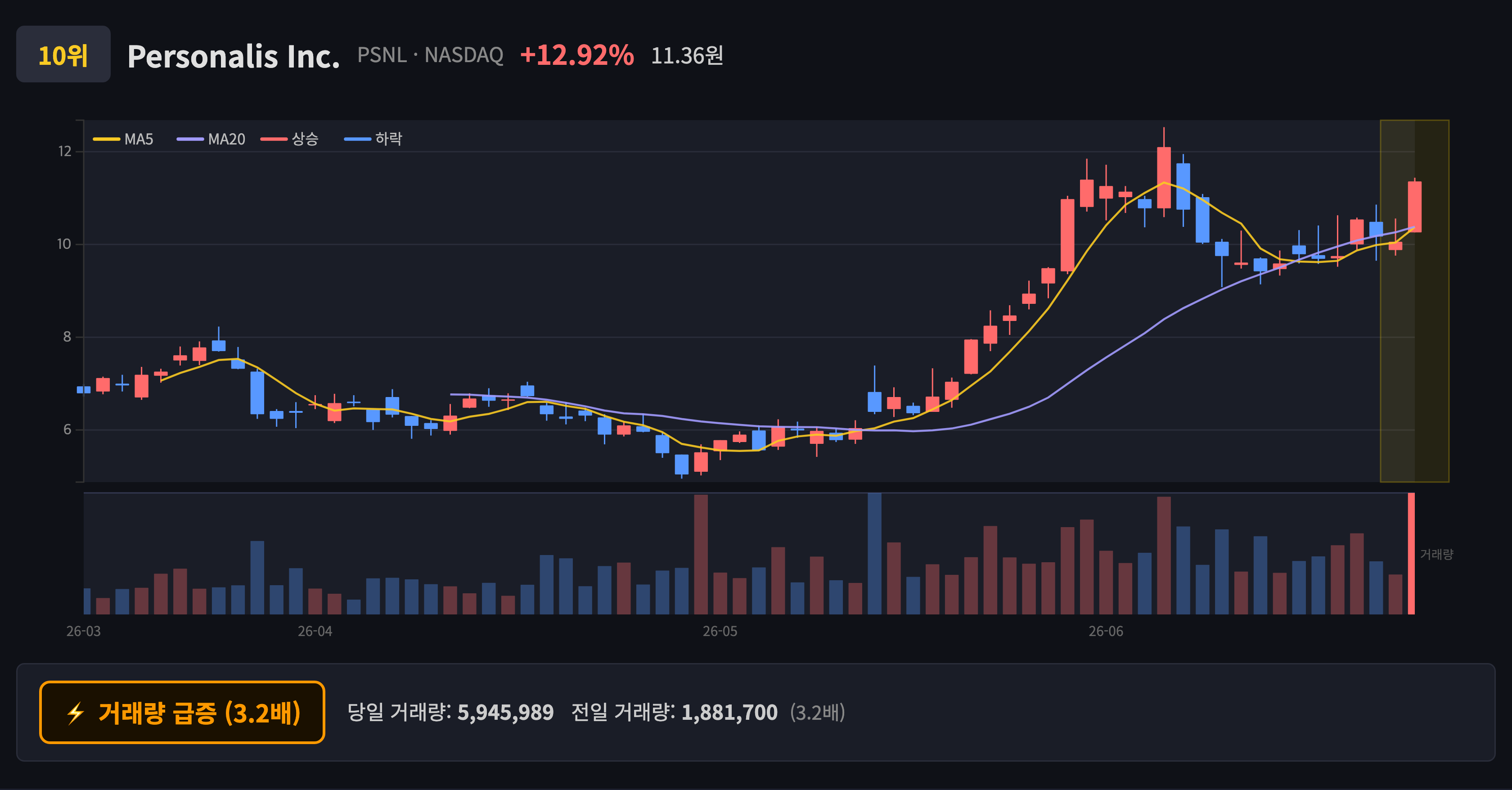Screen dimensions: 1512x790
Task: Click the purple MA20 legend line swatch
Action: coord(190,139)
